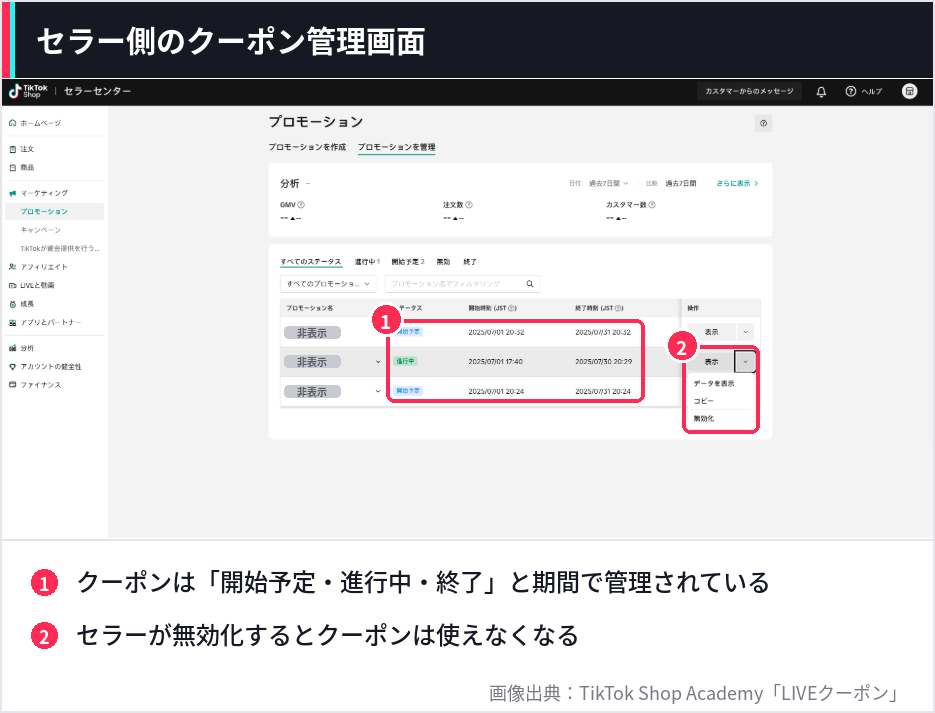Select the 開始予定 status tab
This screenshot has width=935, height=713.
(x=408, y=262)
